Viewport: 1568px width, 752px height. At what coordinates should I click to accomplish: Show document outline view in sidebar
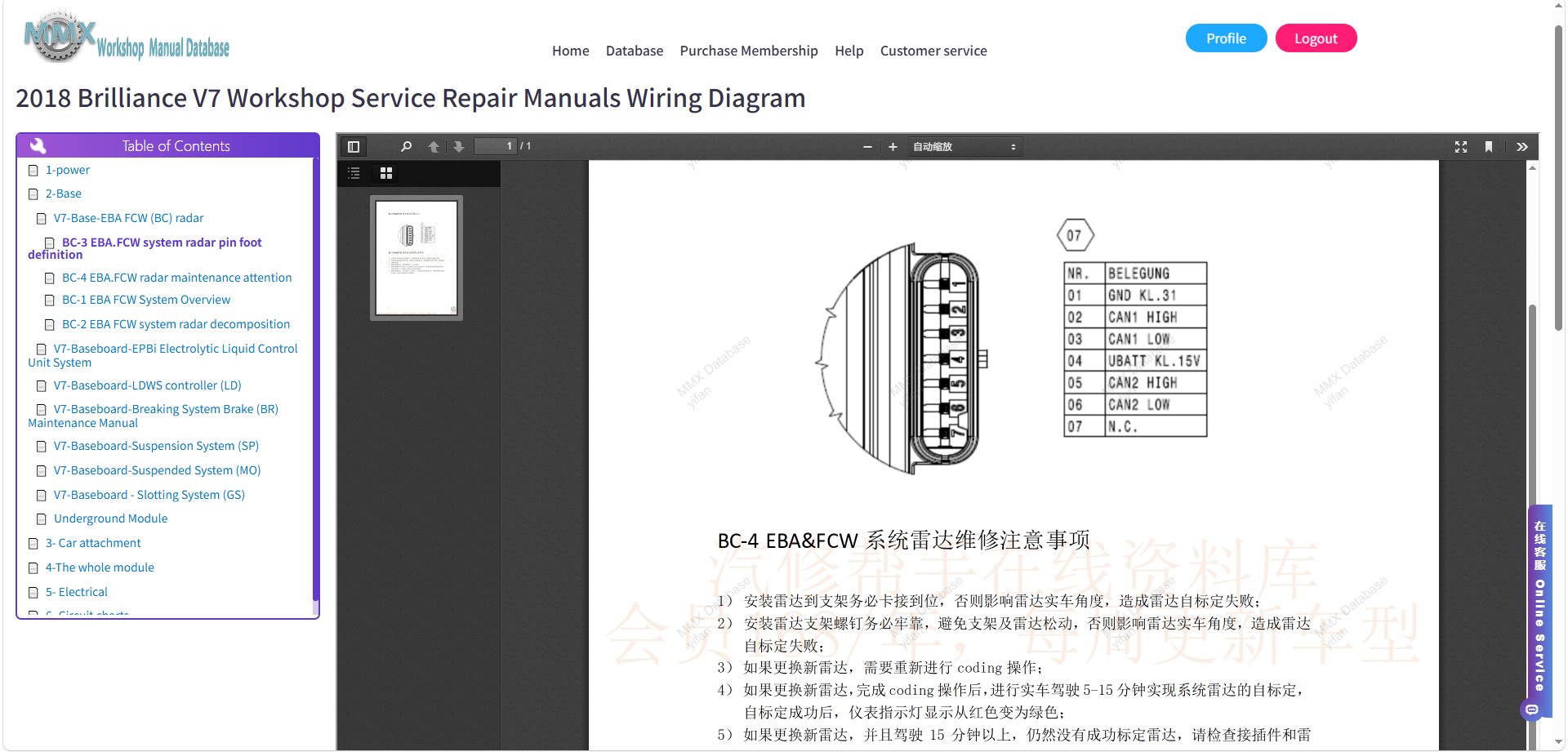[x=354, y=173]
